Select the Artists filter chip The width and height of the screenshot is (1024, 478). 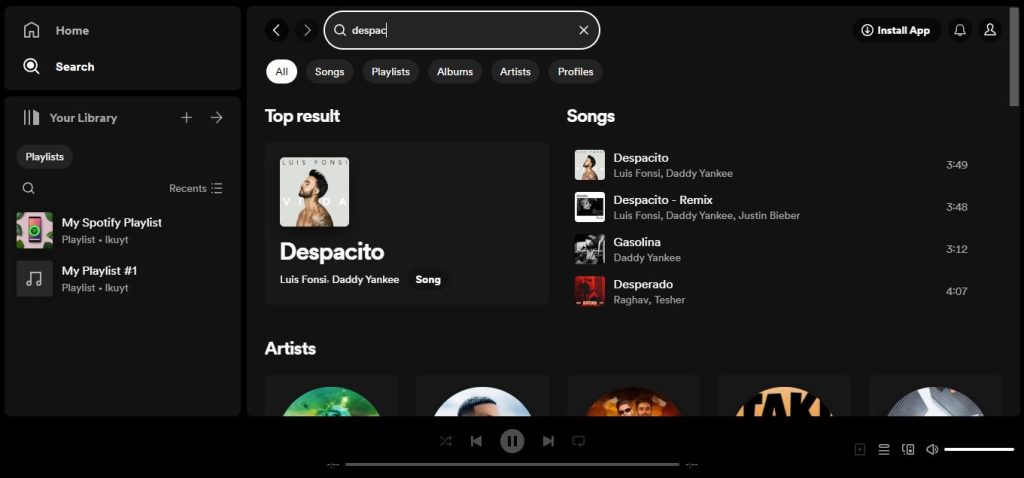click(x=515, y=72)
